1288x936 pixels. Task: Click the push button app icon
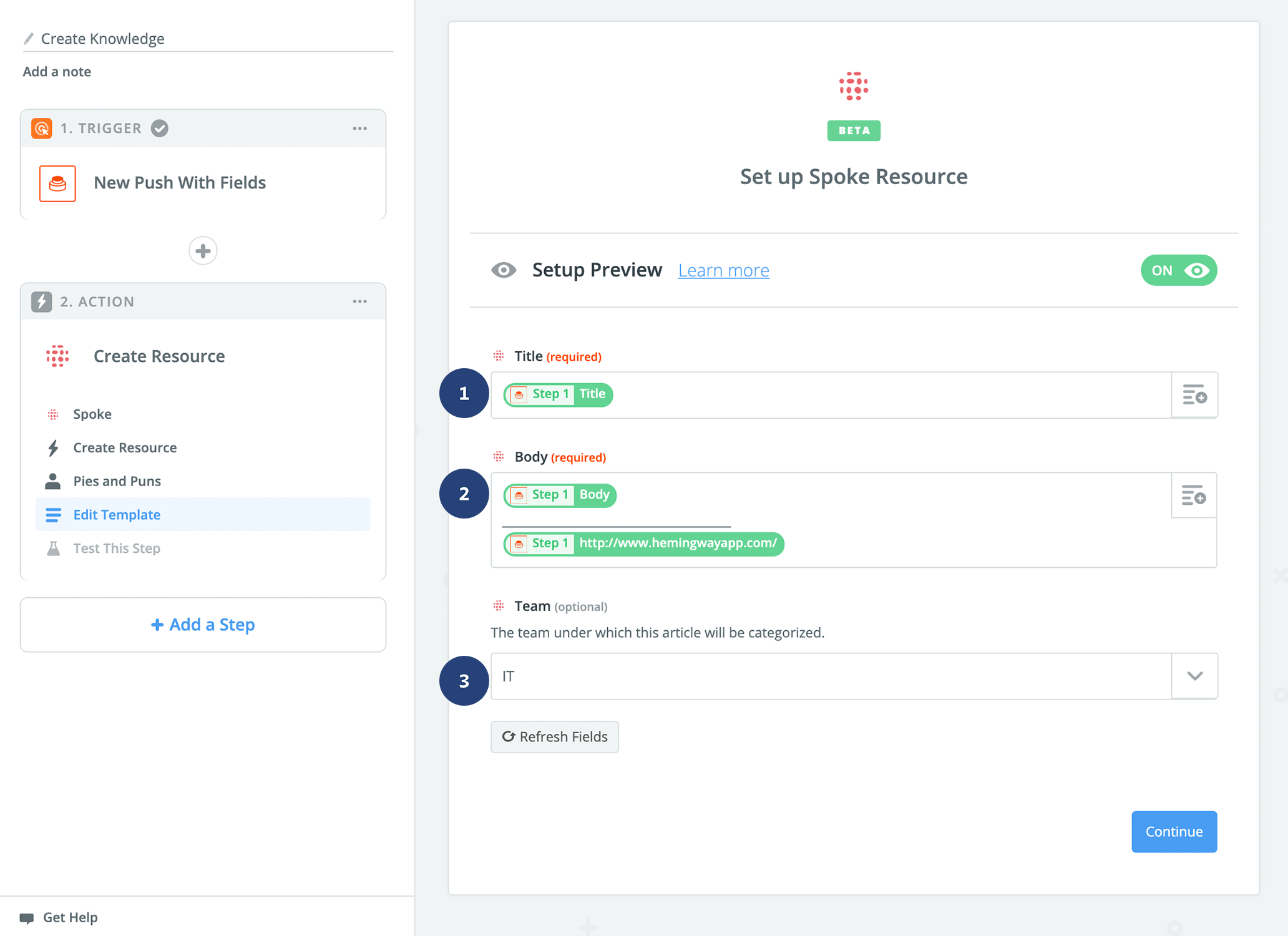click(x=57, y=183)
